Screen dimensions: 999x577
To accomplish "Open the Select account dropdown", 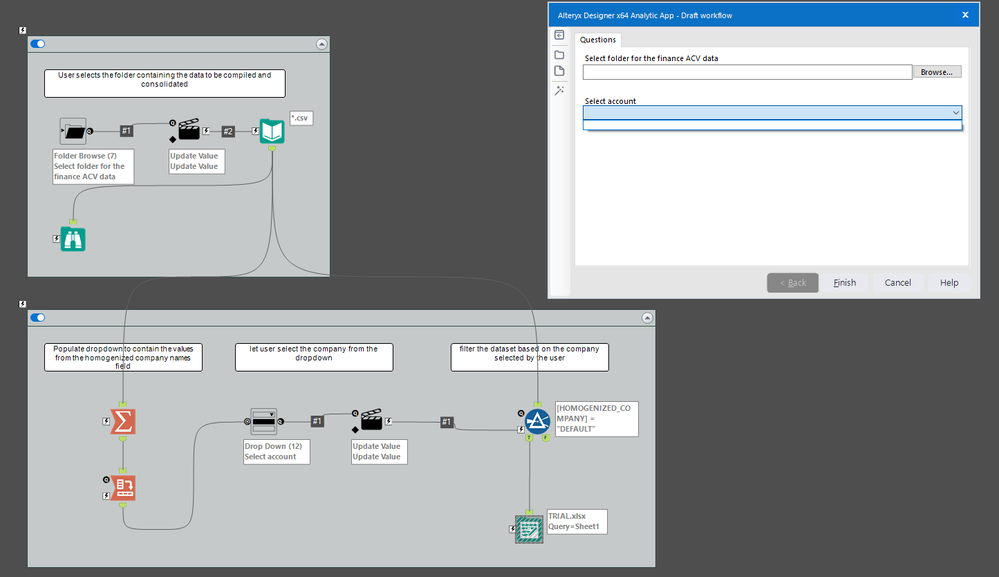I will [x=772, y=112].
